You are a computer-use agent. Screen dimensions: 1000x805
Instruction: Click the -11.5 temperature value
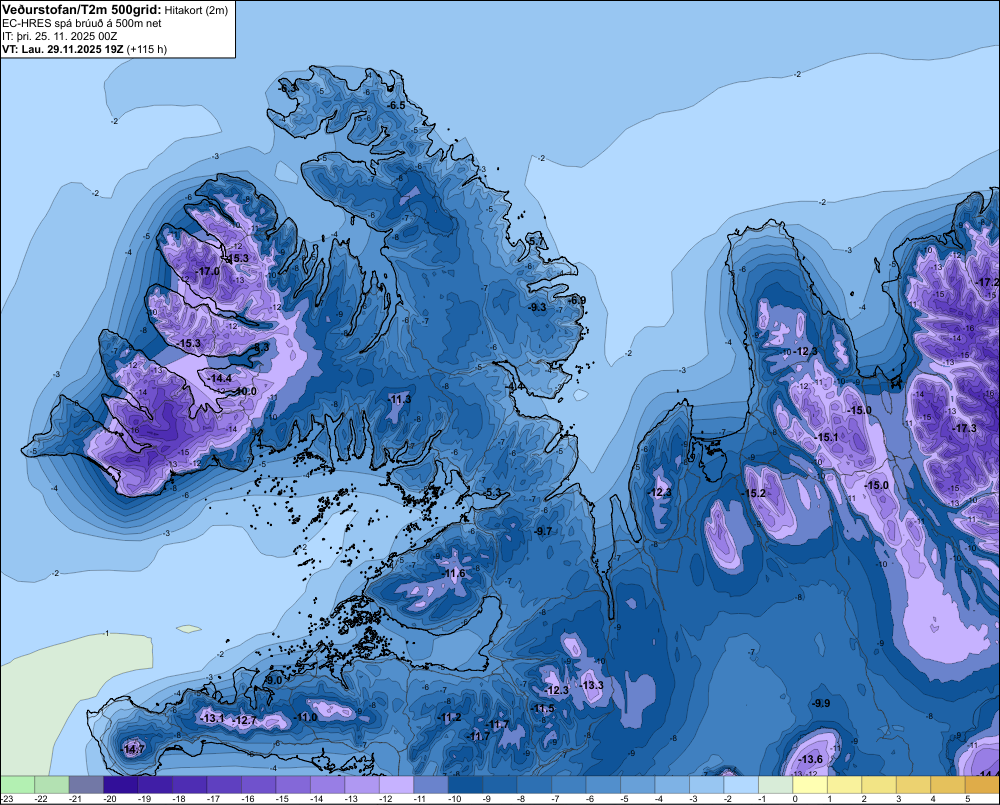click(543, 708)
